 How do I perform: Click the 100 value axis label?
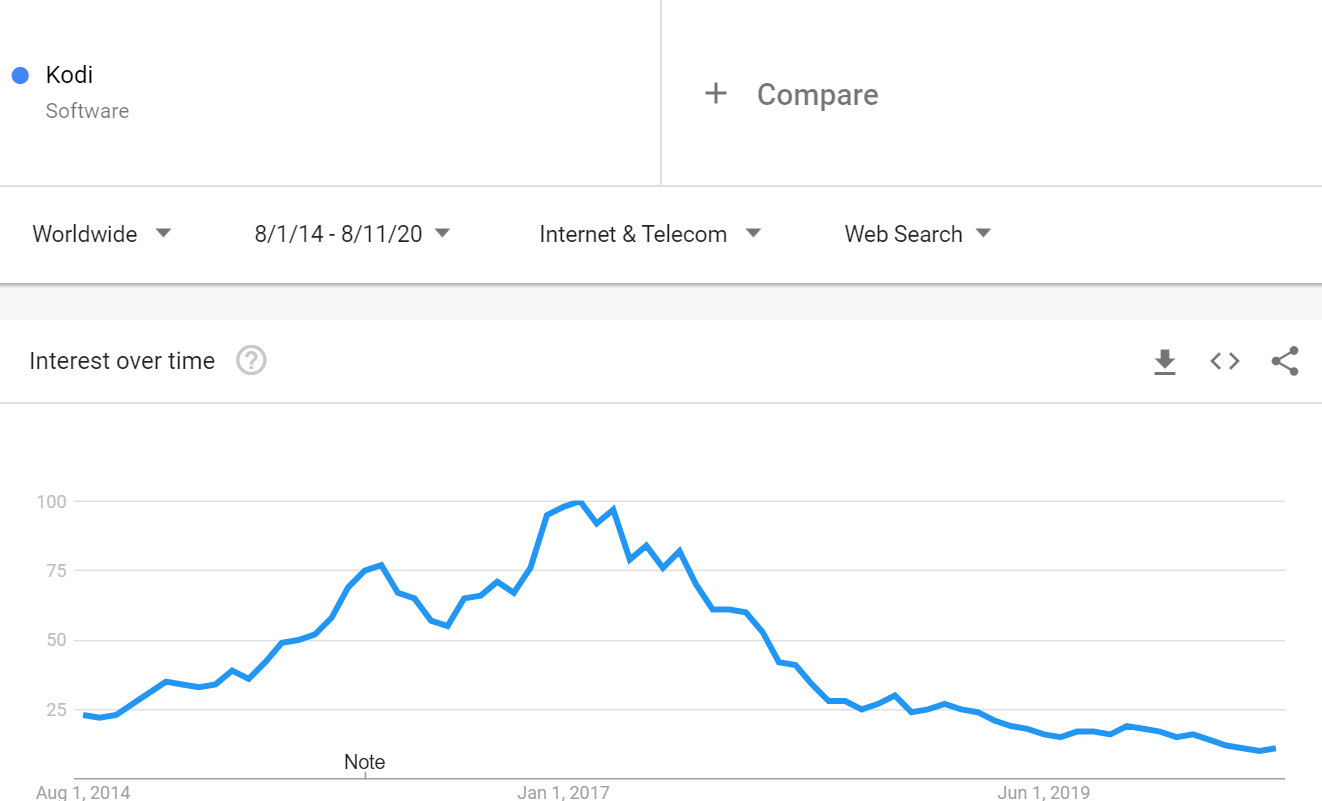pyautogui.click(x=50, y=501)
